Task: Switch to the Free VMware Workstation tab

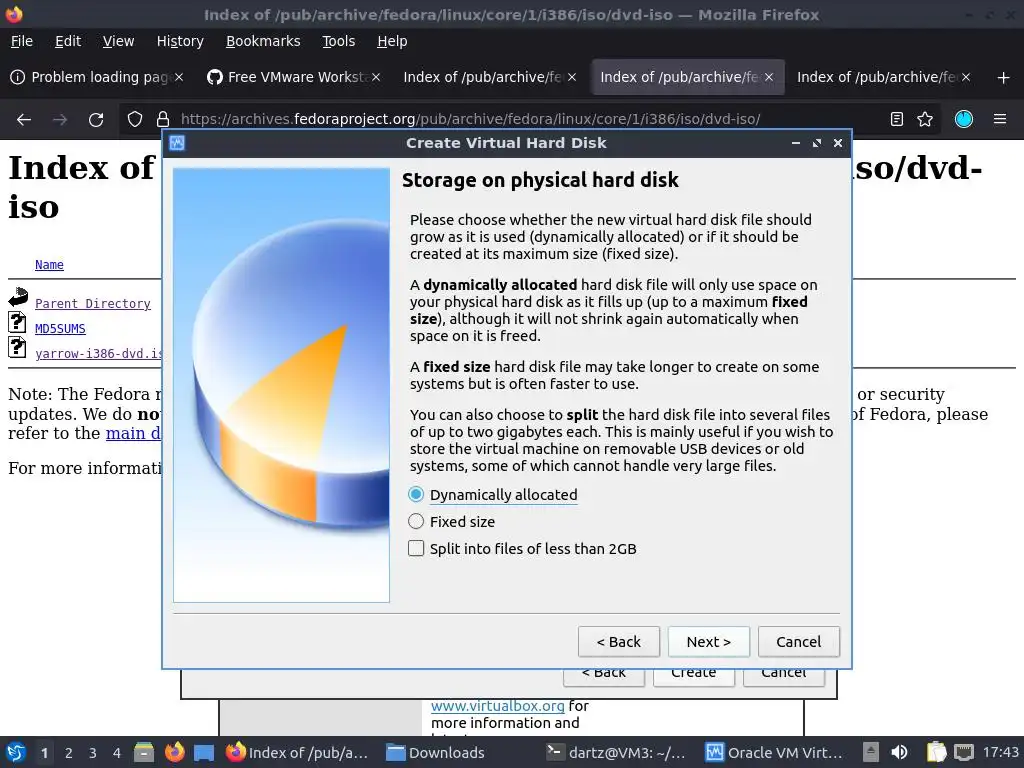Action: (x=294, y=77)
